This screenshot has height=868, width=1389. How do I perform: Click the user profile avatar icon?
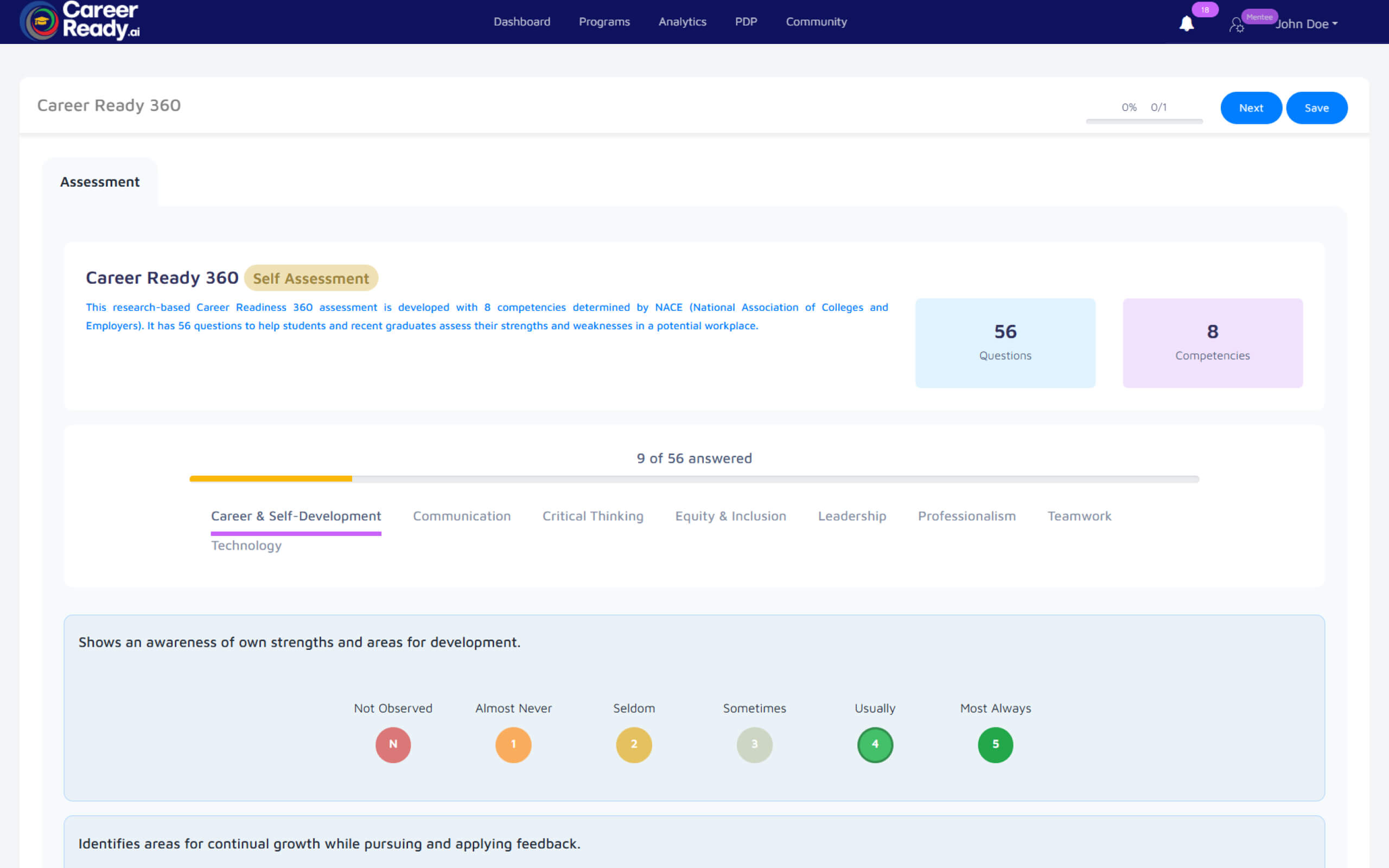[x=1237, y=25]
